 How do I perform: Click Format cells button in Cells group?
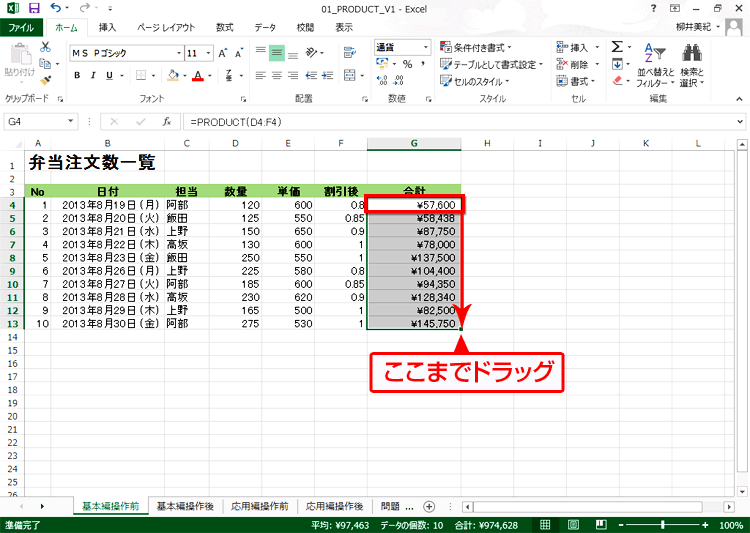coord(575,81)
